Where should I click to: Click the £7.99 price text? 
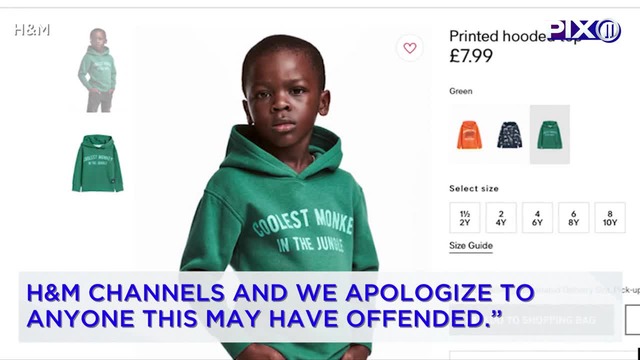click(x=471, y=56)
